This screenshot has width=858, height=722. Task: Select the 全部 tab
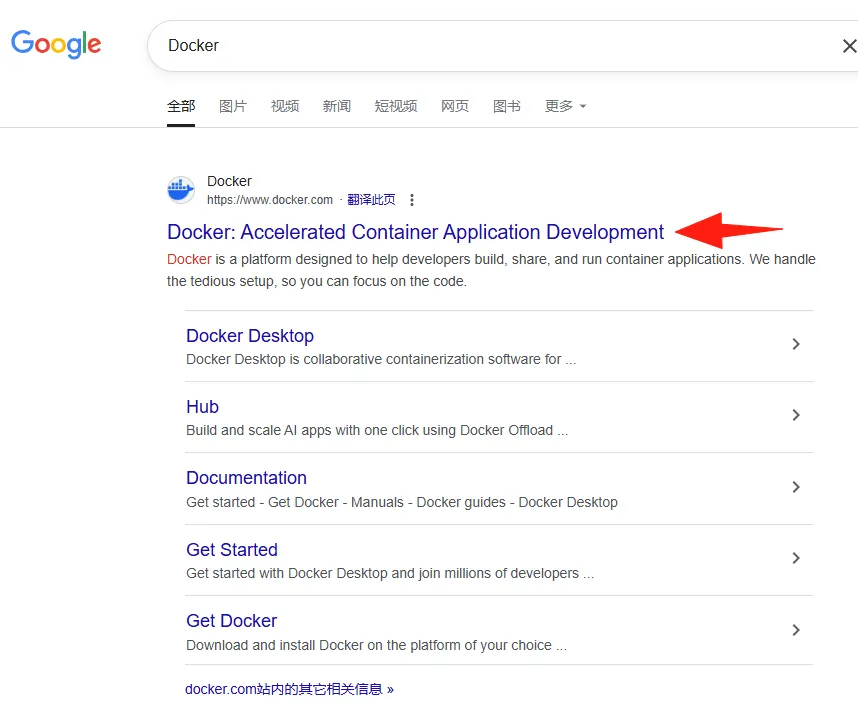[181, 106]
